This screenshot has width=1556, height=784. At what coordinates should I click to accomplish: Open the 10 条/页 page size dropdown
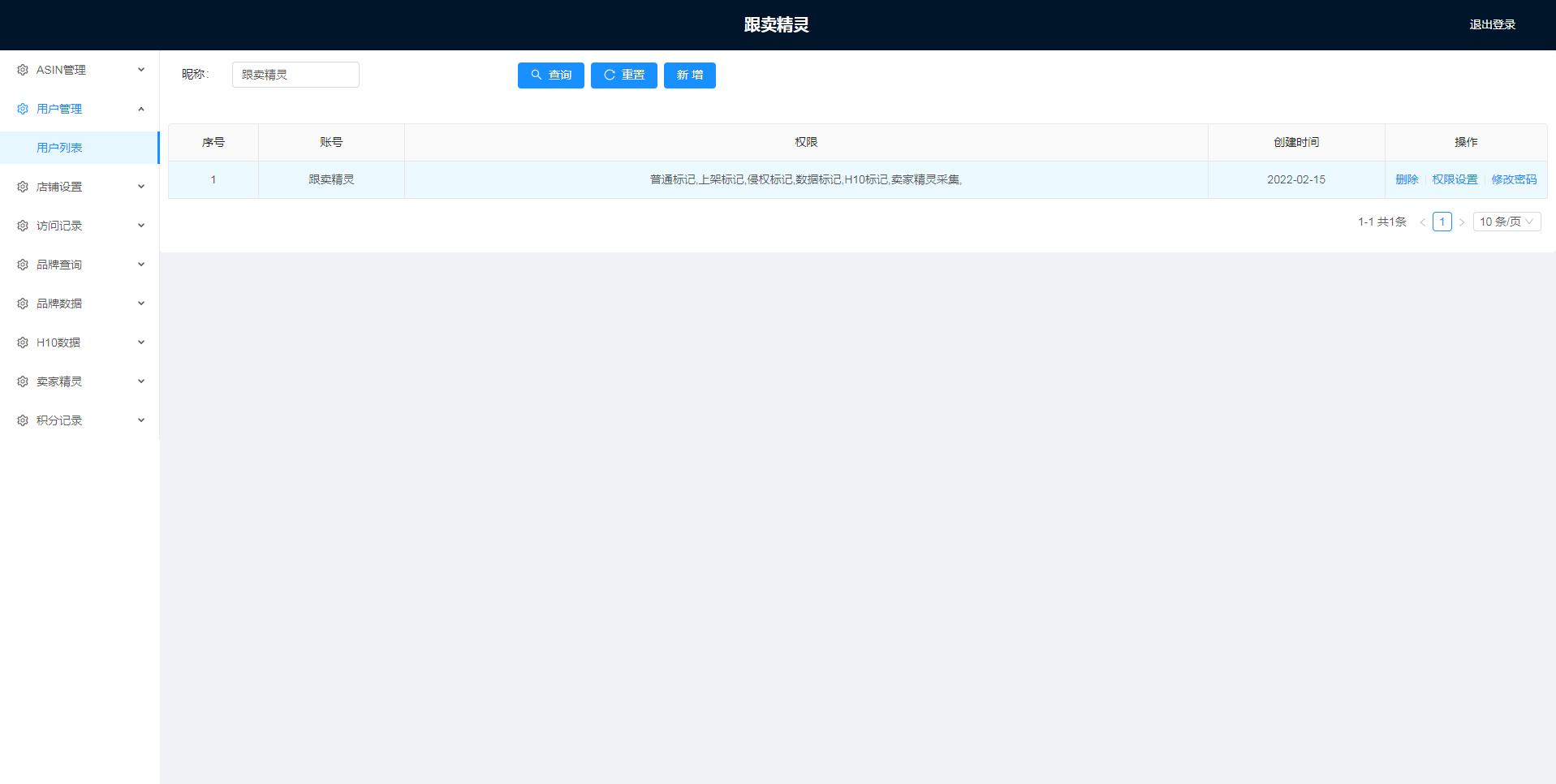[1506, 222]
